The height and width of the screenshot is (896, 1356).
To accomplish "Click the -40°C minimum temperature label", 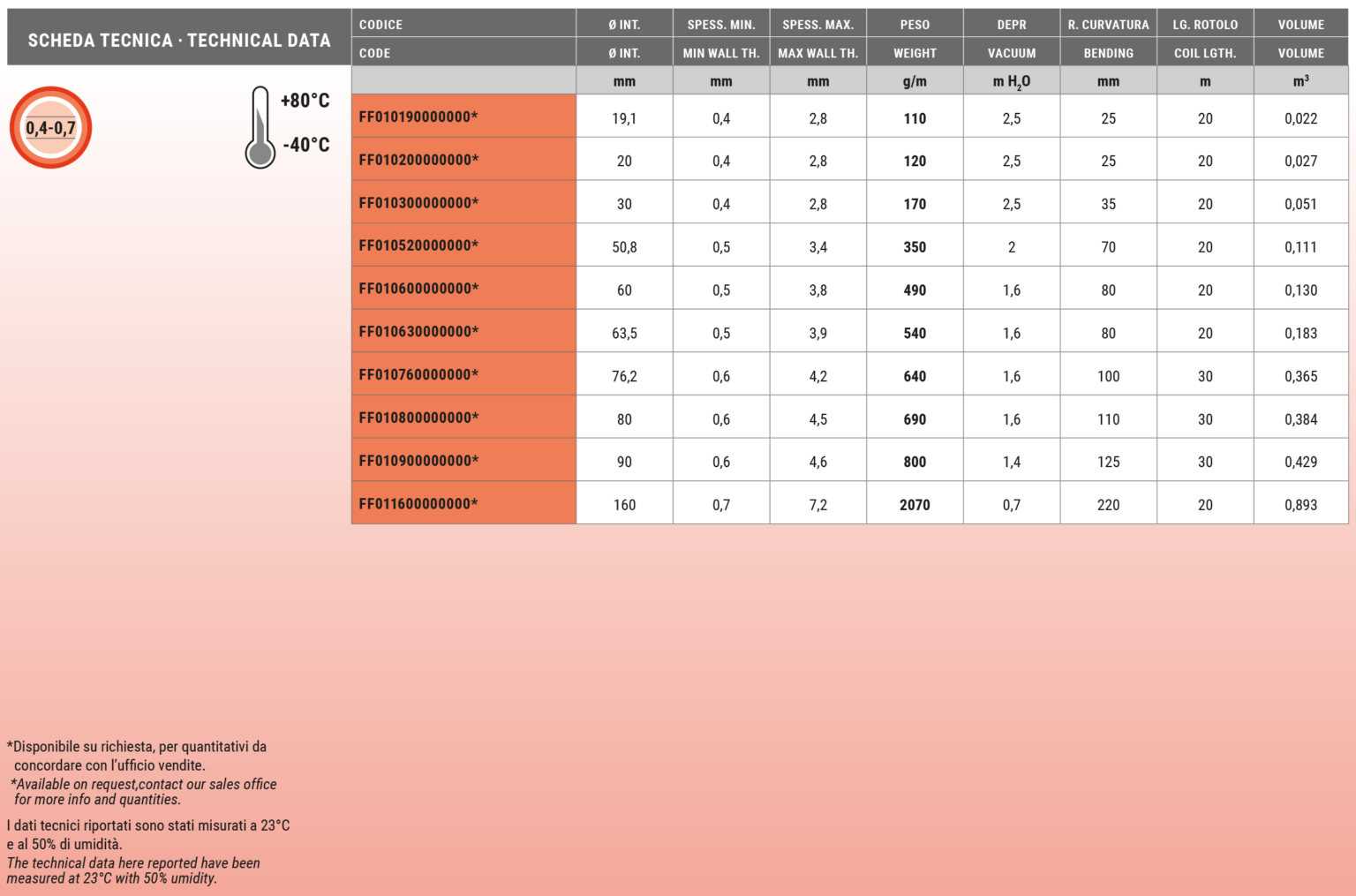I will click(305, 145).
